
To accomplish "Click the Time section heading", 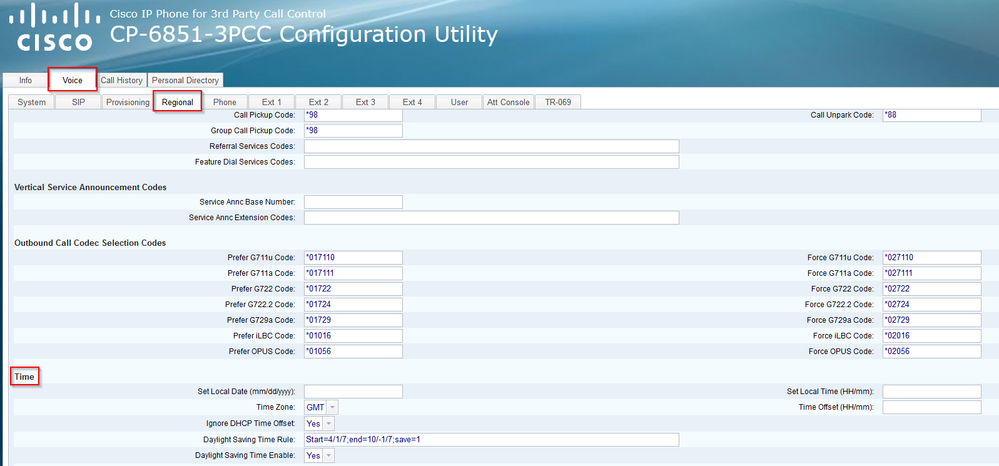I will click(x=24, y=377).
